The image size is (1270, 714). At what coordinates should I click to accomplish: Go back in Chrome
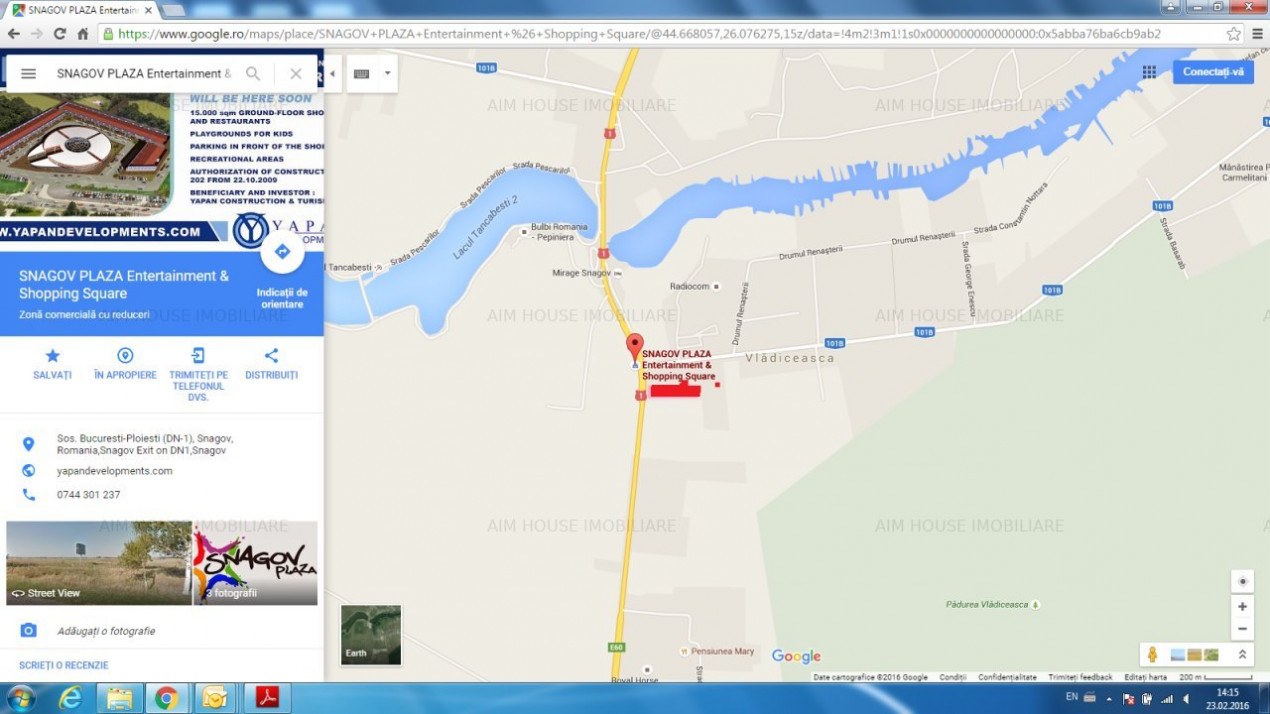(14, 33)
